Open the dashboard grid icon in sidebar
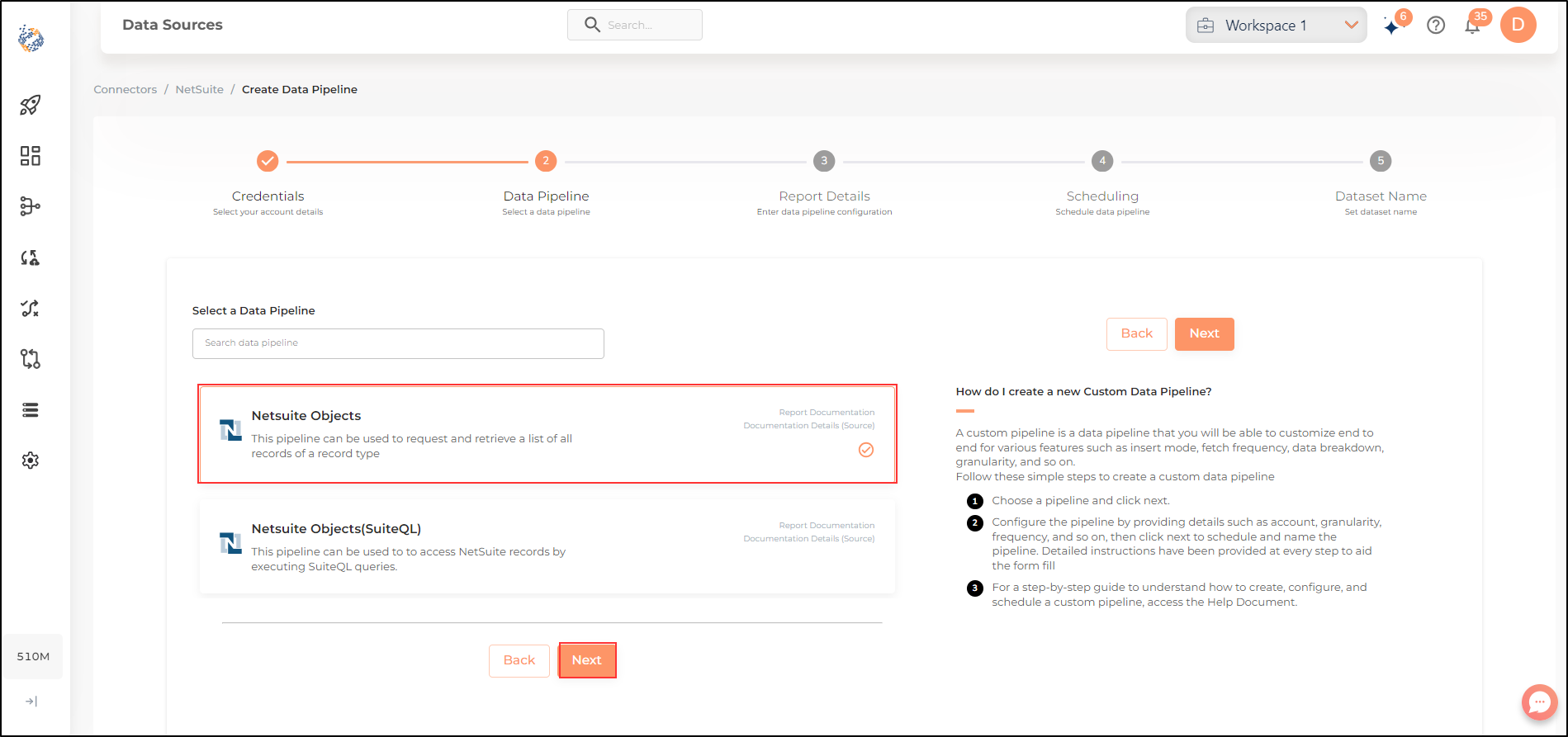 point(31,156)
